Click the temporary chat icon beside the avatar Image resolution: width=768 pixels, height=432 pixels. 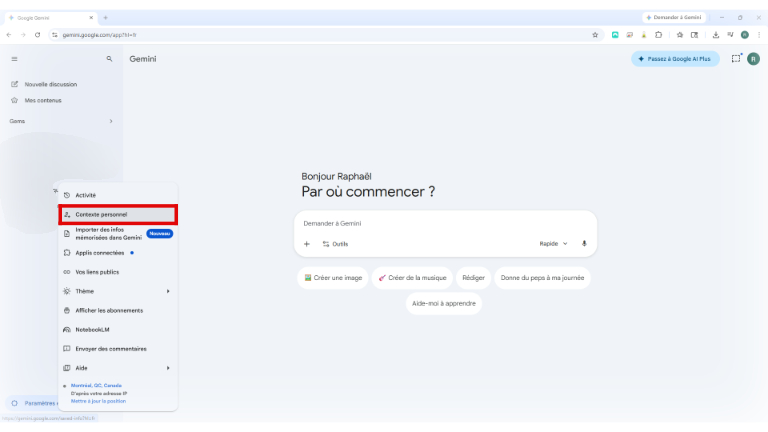click(736, 59)
